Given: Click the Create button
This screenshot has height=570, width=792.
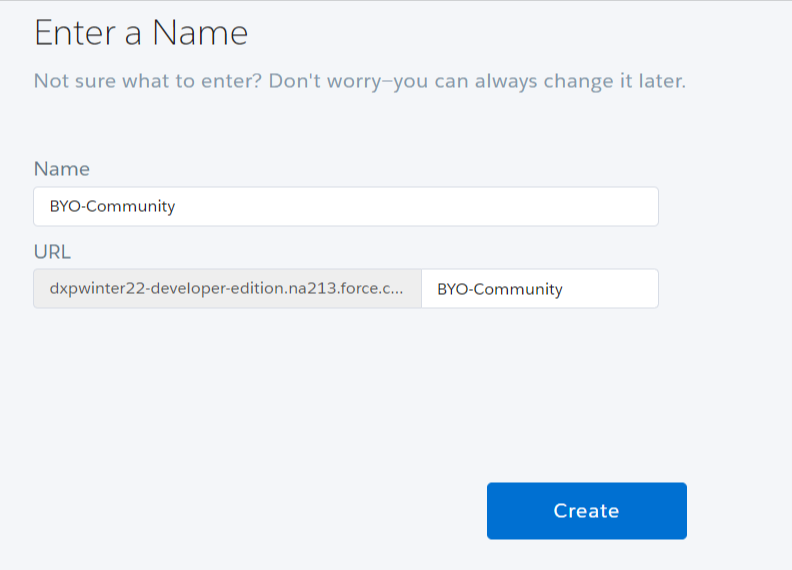Looking at the screenshot, I should tap(586, 511).
